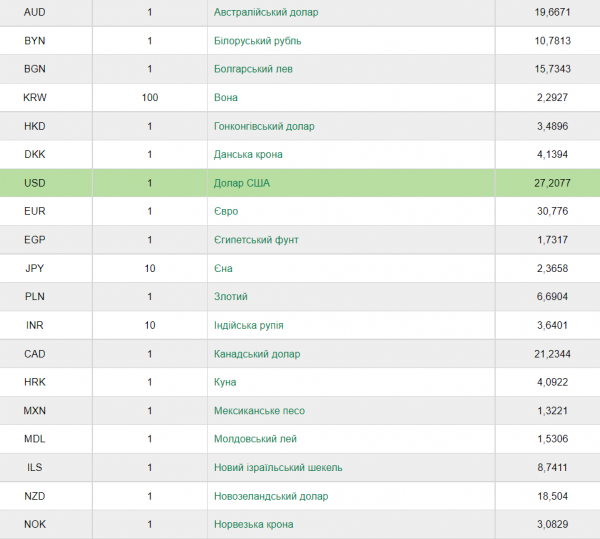Open the Канадський долар link

point(257,354)
